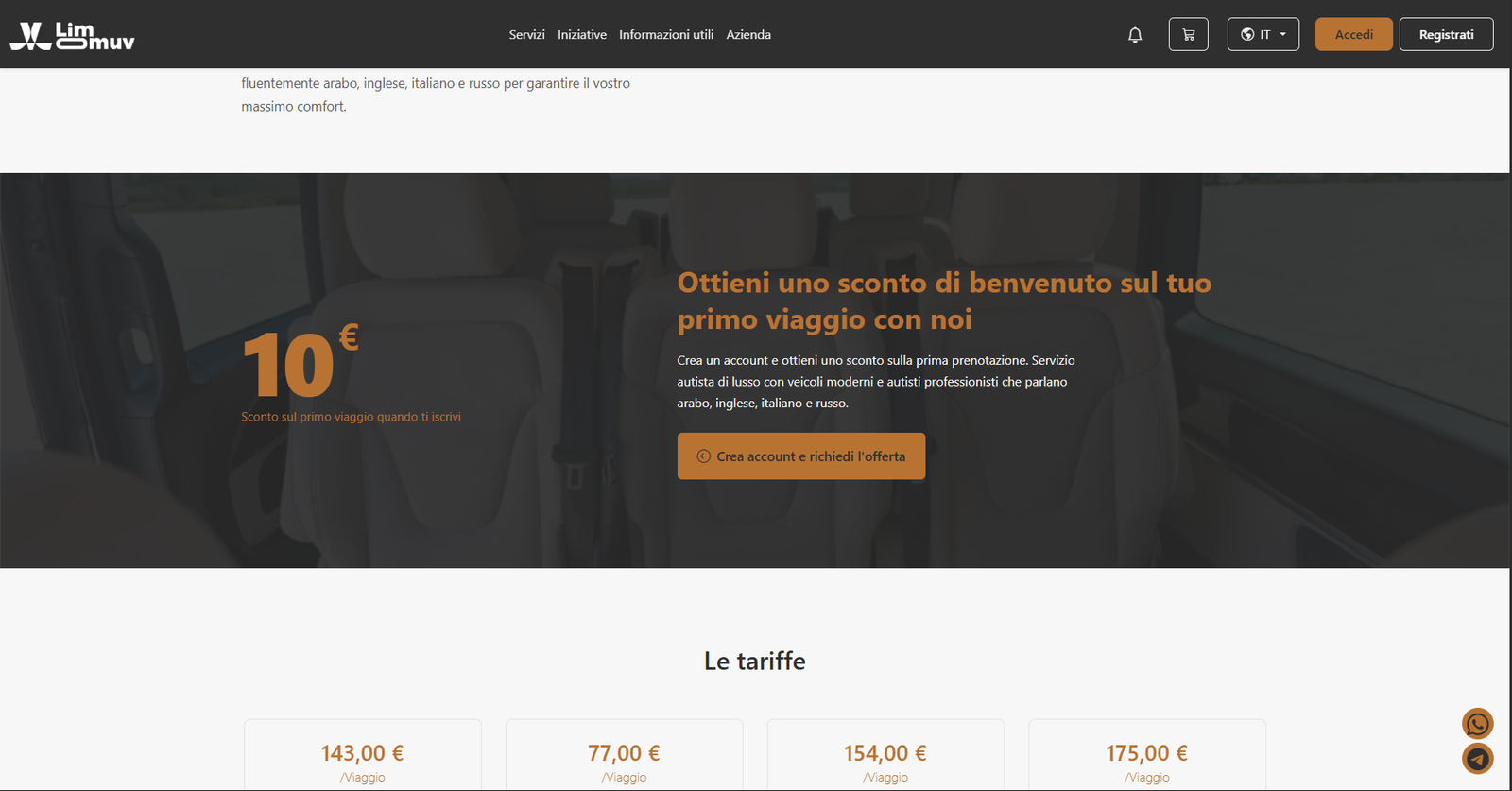Click the Registrati button
The image size is (1512, 791).
tap(1446, 34)
